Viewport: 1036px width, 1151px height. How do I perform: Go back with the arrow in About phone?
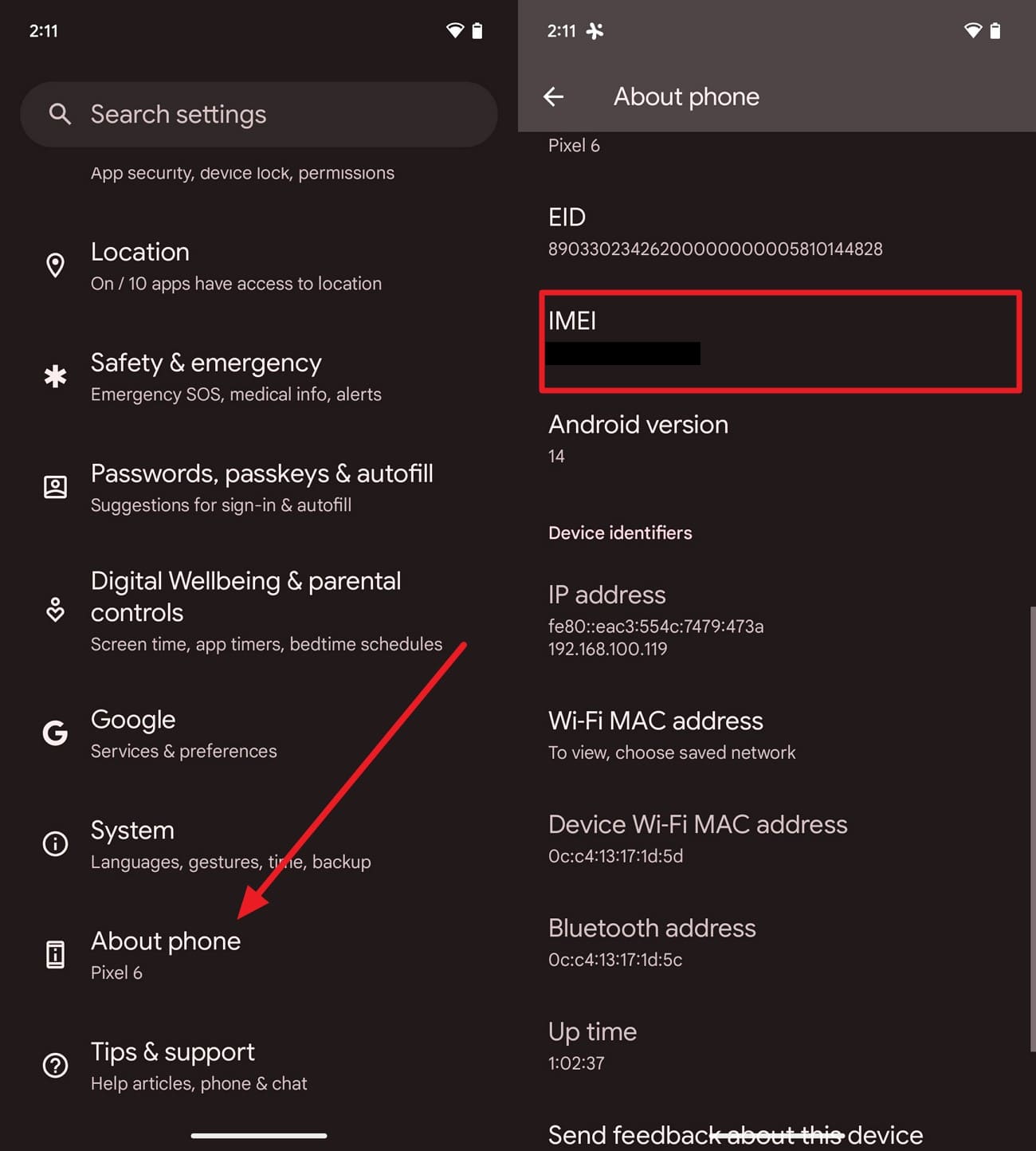point(554,96)
